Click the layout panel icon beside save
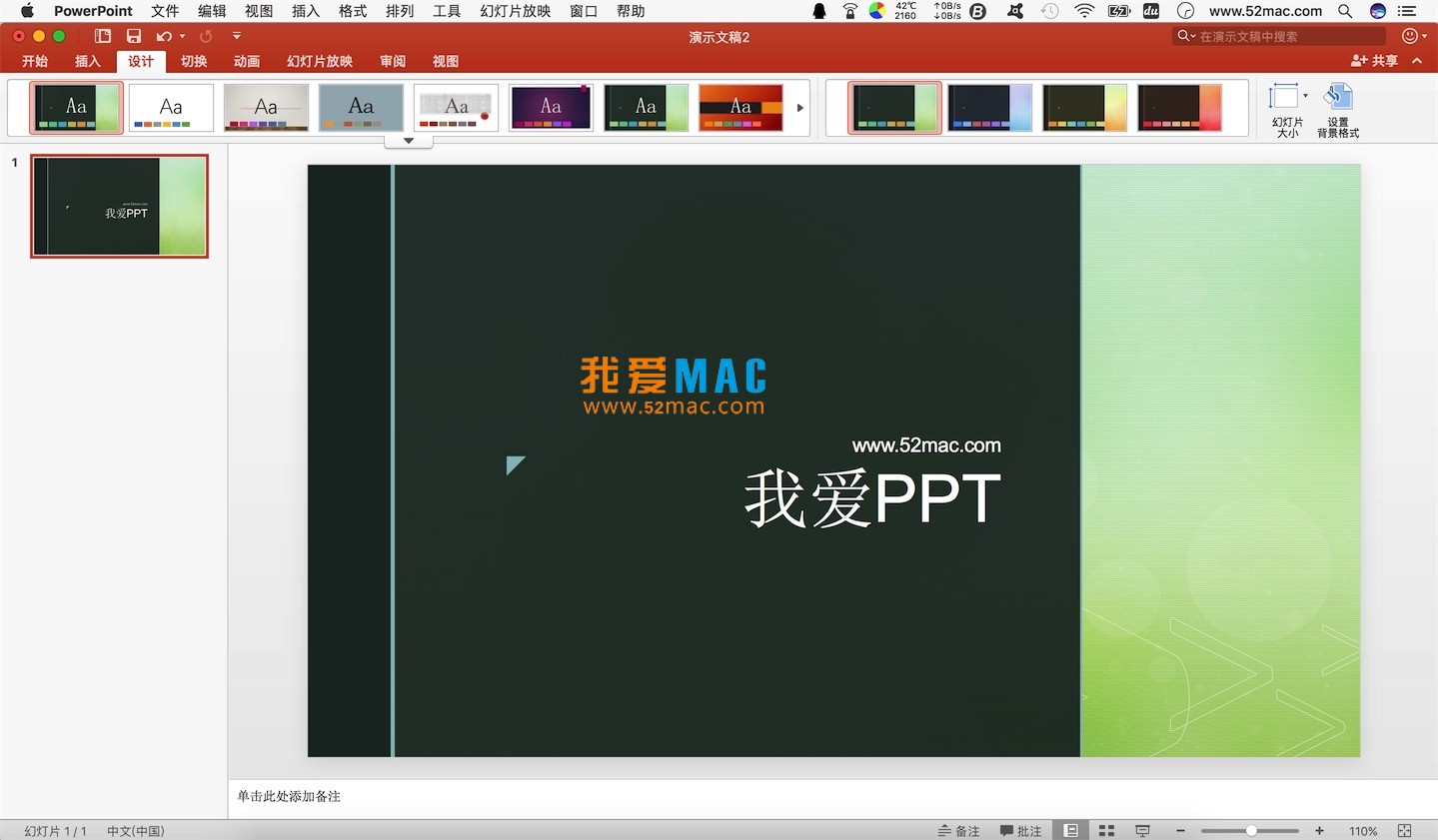The height and width of the screenshot is (840, 1438). coord(102,36)
